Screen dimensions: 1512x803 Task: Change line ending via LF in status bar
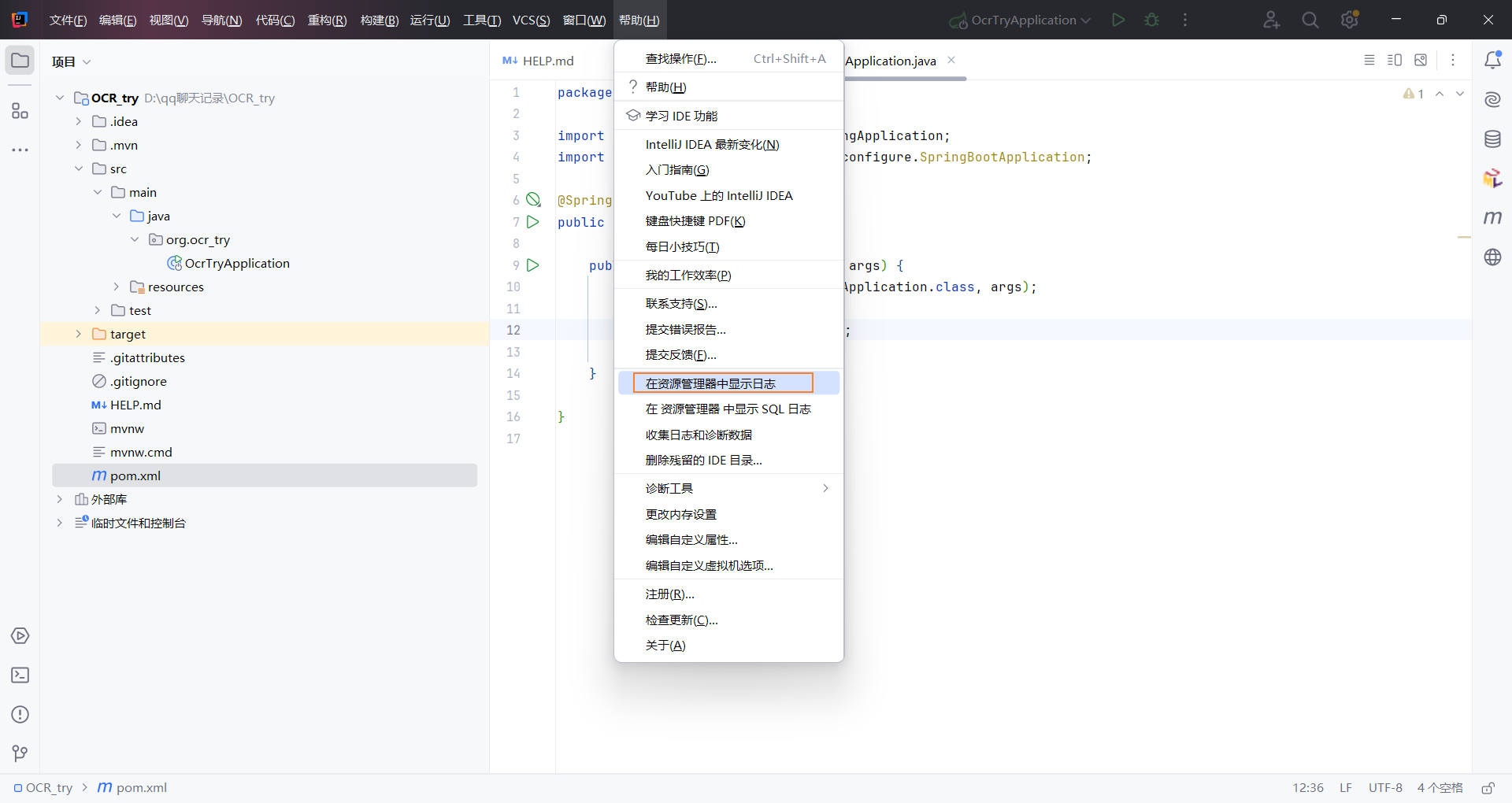[1346, 787]
